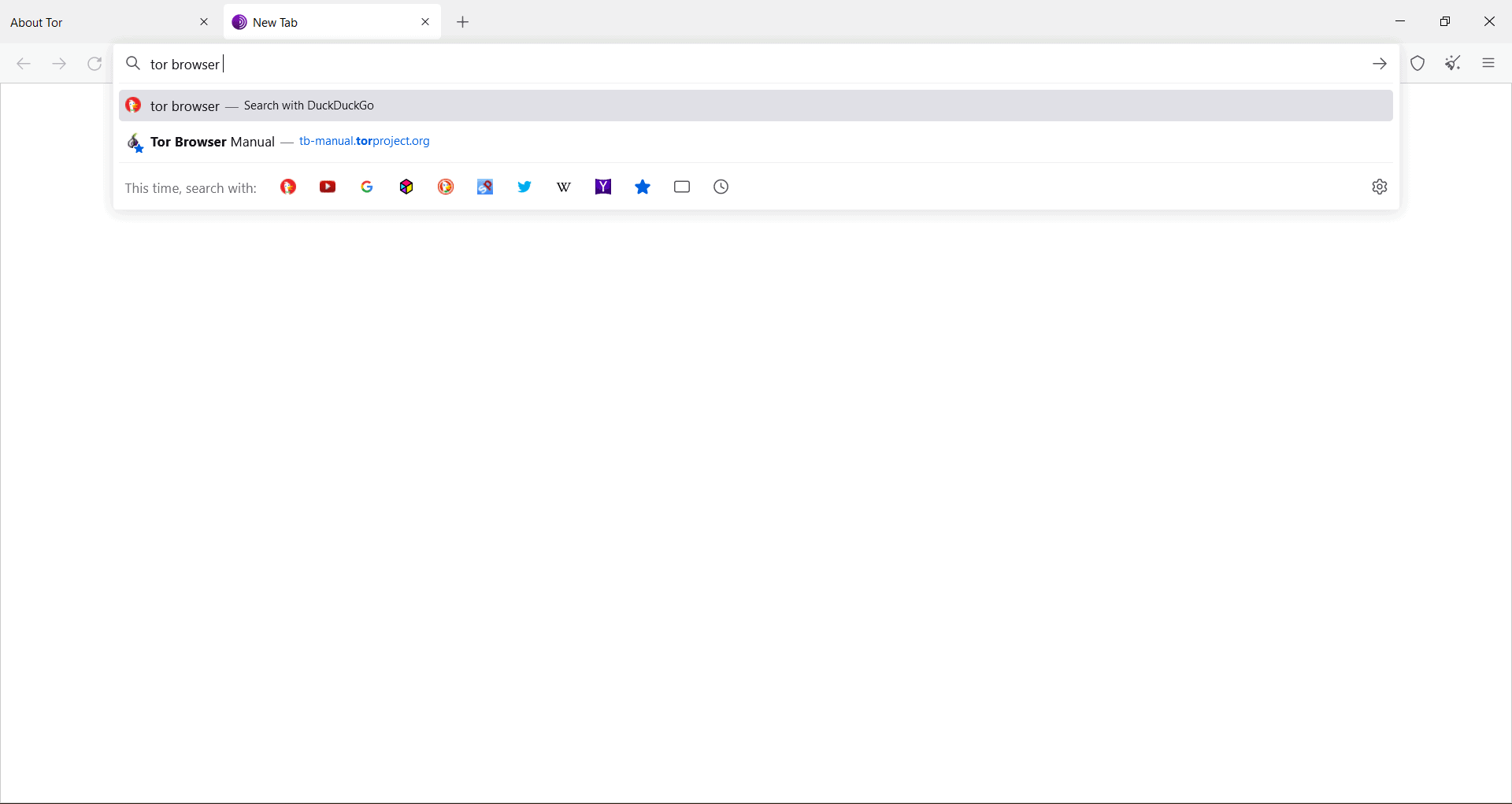Search with YouTube one-off icon
The image size is (1512, 804).
click(x=328, y=187)
